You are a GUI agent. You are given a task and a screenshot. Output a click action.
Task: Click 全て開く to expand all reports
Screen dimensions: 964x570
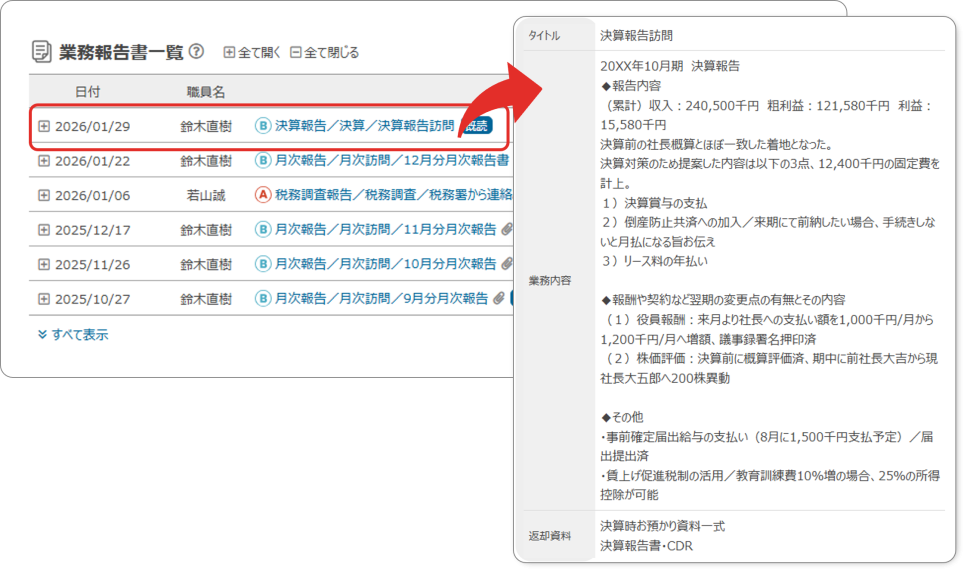(250, 52)
